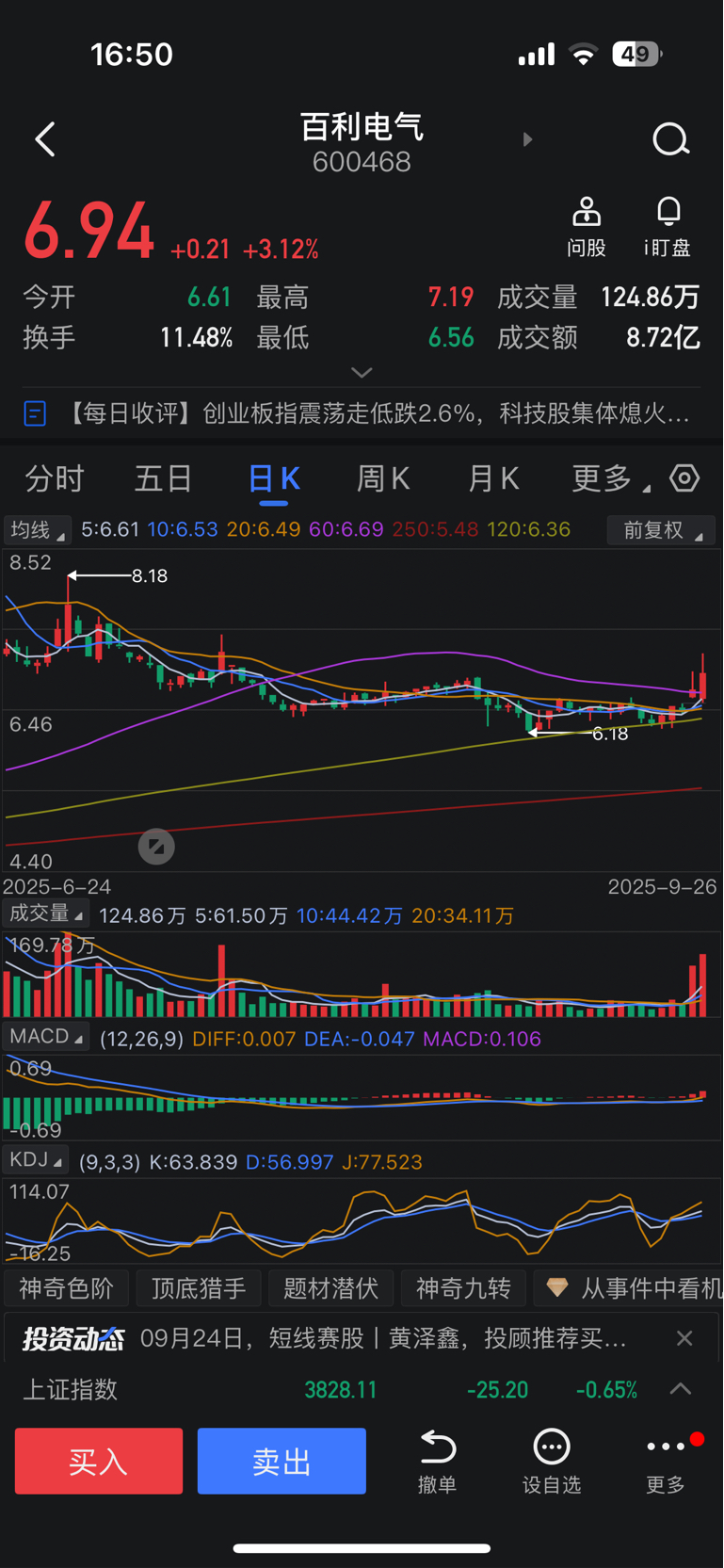
Task: Open 神奇九转 tool button
Action: coord(463,1287)
